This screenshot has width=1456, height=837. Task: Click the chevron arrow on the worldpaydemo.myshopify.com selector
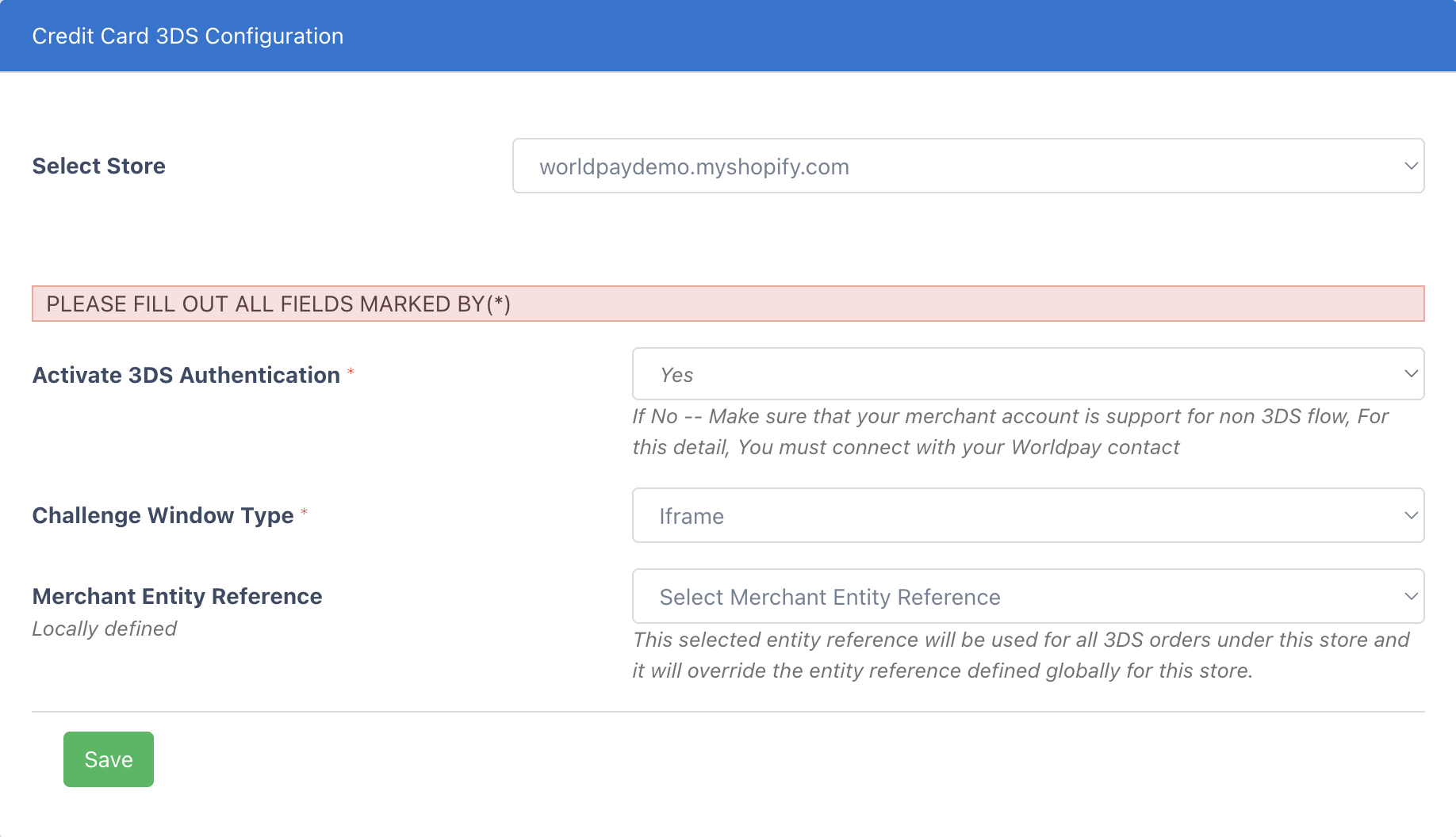click(1411, 166)
